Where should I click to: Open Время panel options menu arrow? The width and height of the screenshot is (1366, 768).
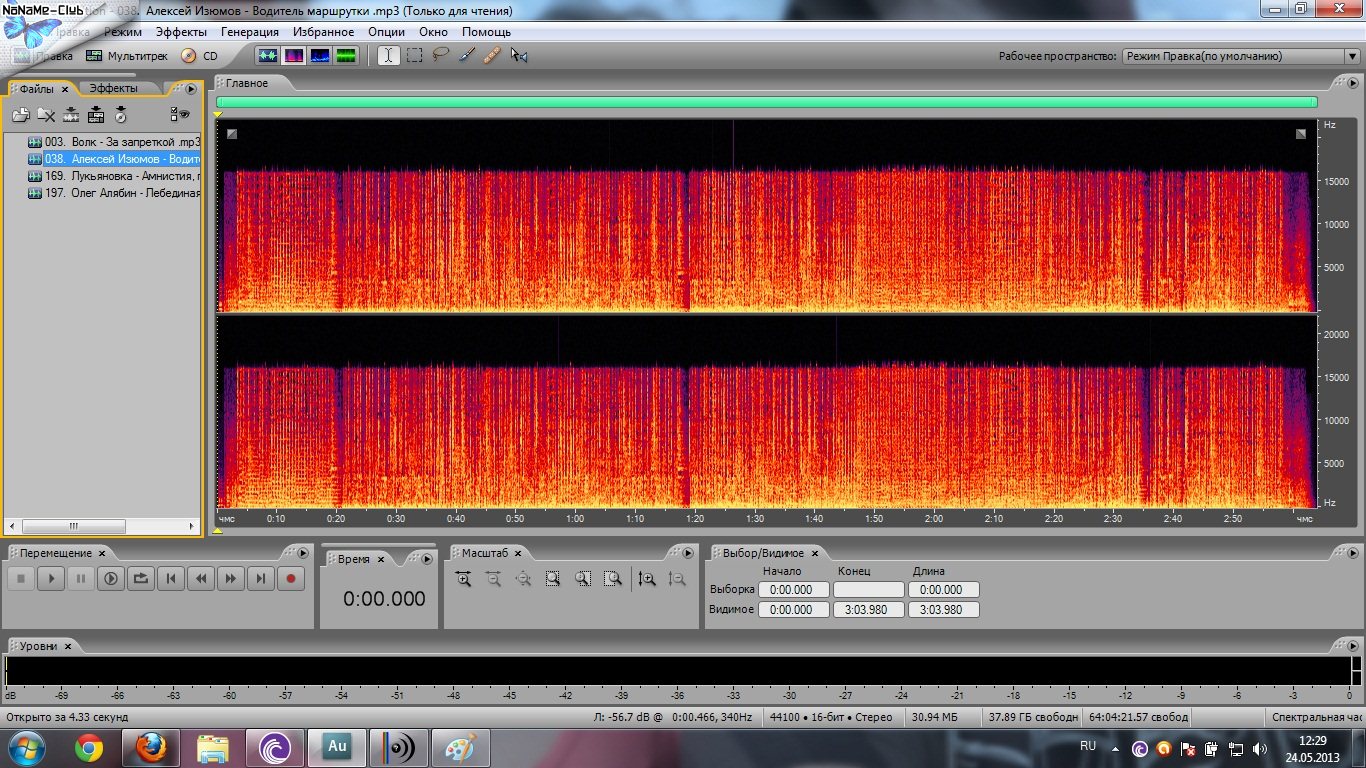[428, 559]
